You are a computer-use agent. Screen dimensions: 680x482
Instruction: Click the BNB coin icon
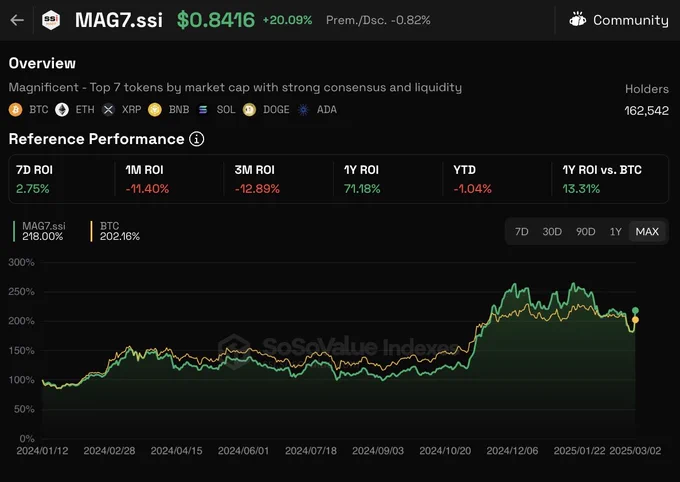click(x=155, y=109)
